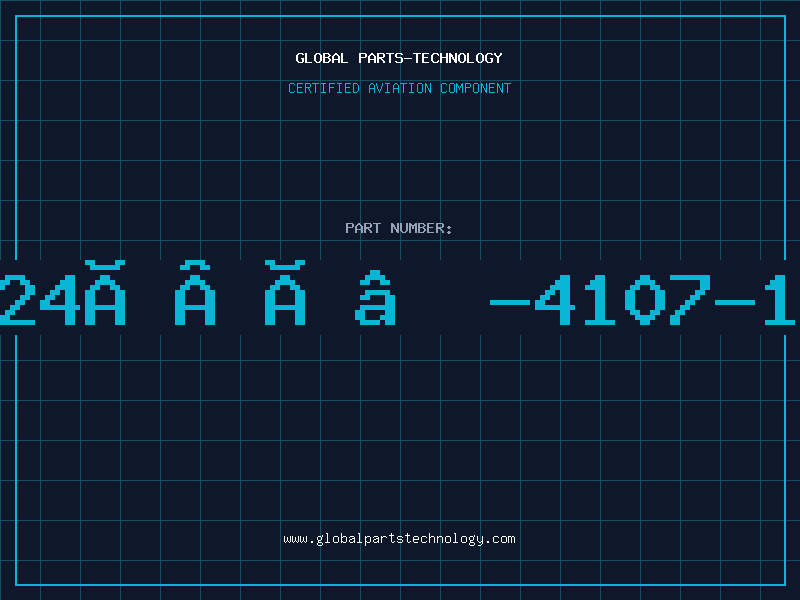800x600 pixels.
Task: Click the PART label text
Action: click(363, 228)
